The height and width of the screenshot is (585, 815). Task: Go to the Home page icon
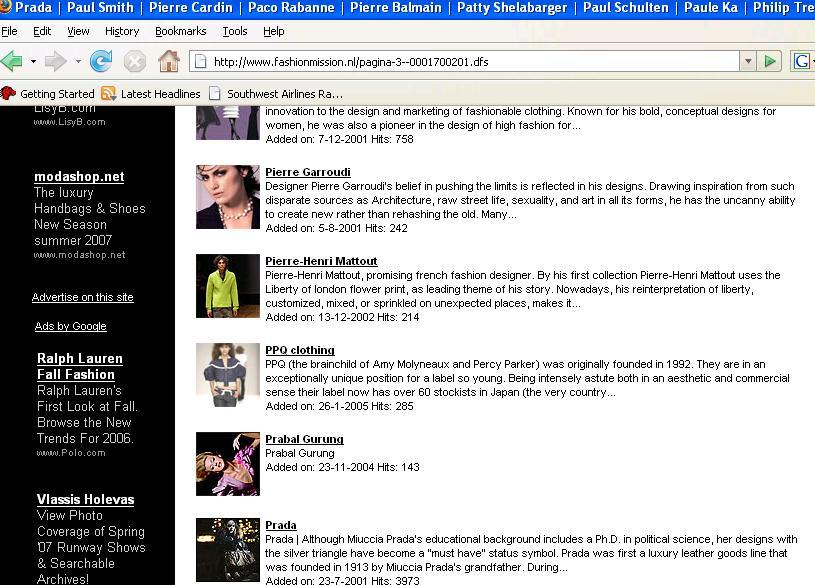[x=169, y=62]
